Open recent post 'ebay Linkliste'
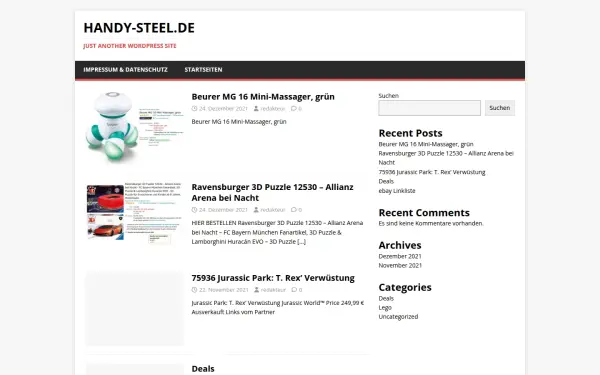Screen dimensions: 600x375 397,191
